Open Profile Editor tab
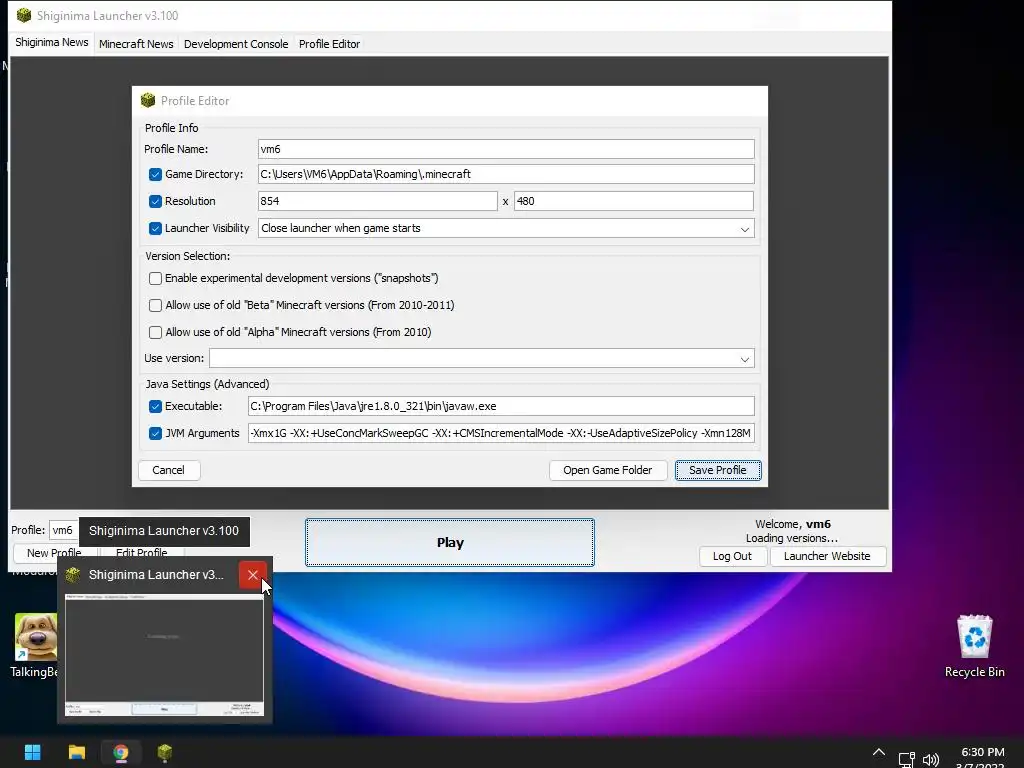 click(x=329, y=44)
